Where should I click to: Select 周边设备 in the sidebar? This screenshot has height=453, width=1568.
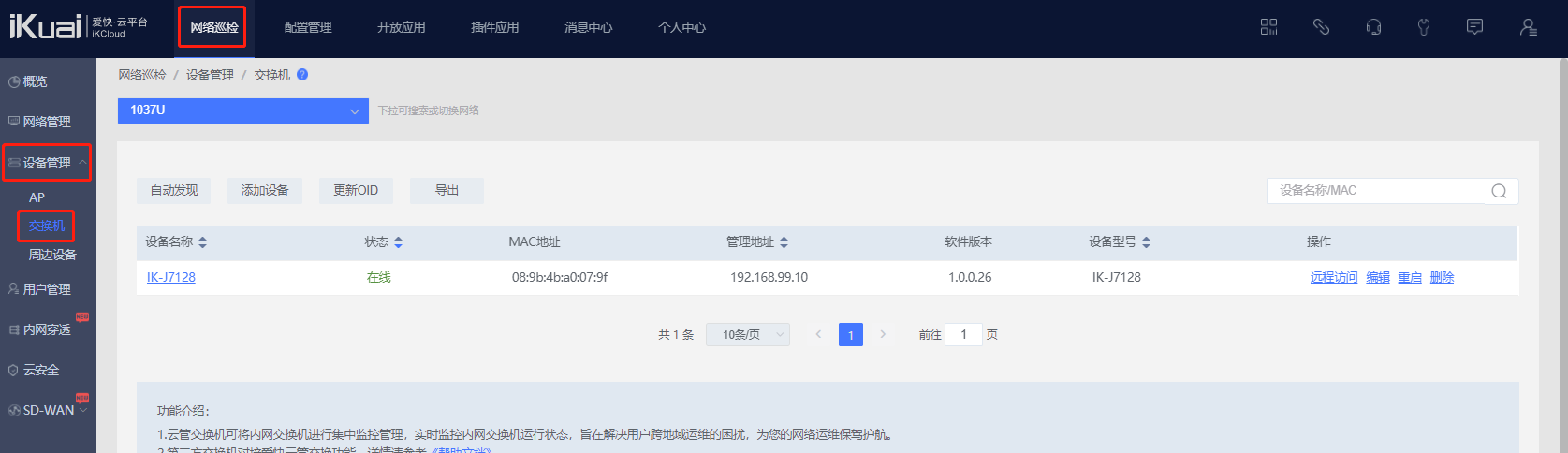click(52, 255)
